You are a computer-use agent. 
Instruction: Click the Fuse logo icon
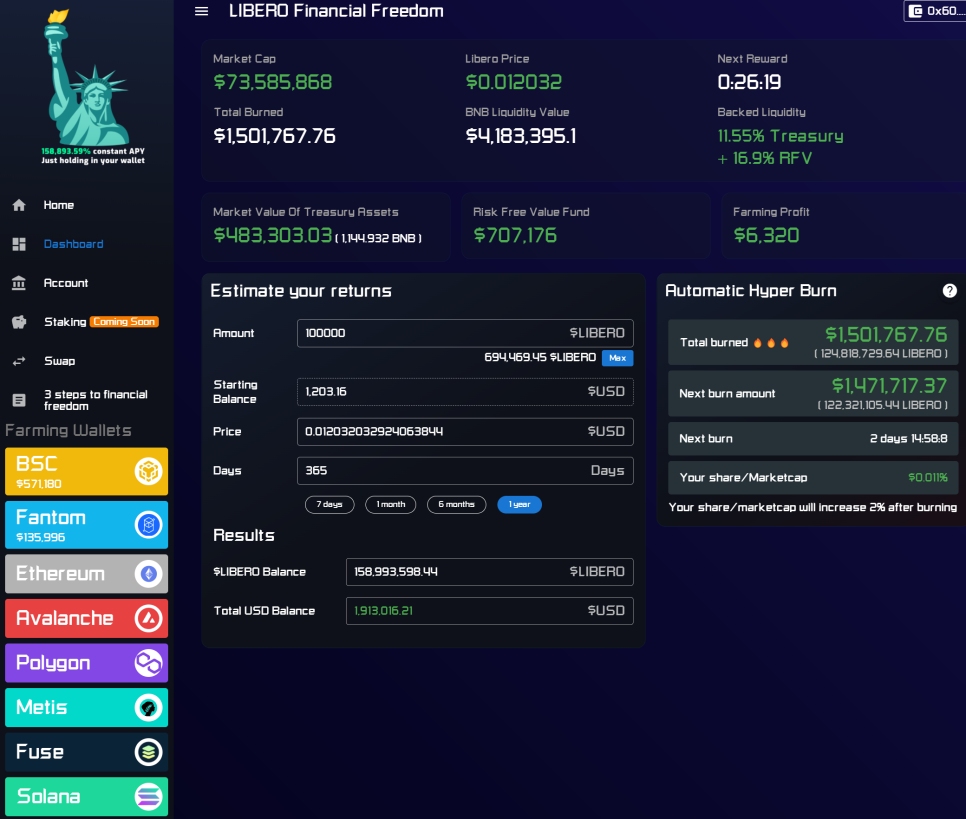pyautogui.click(x=148, y=752)
